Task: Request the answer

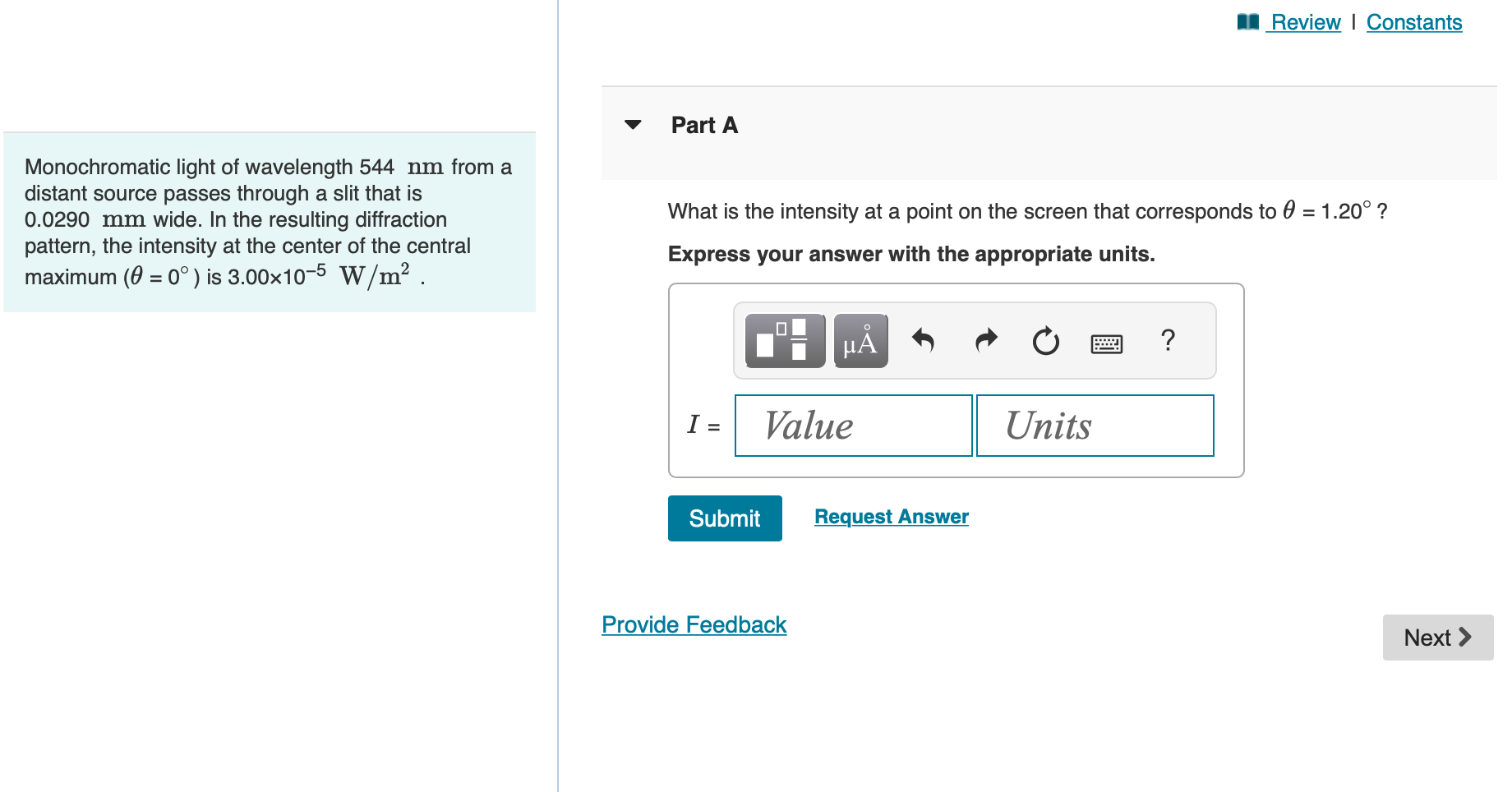Action: click(x=890, y=516)
